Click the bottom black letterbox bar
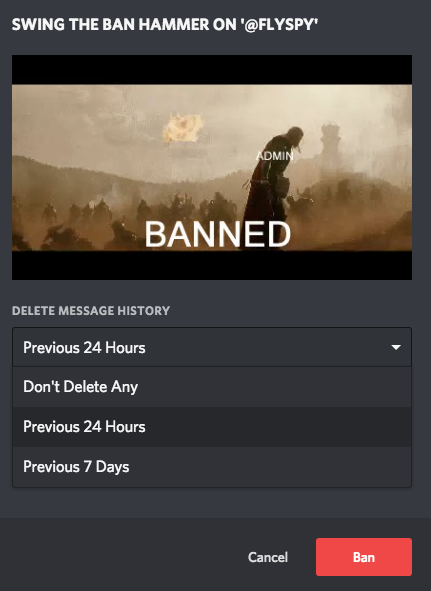 pos(212,265)
